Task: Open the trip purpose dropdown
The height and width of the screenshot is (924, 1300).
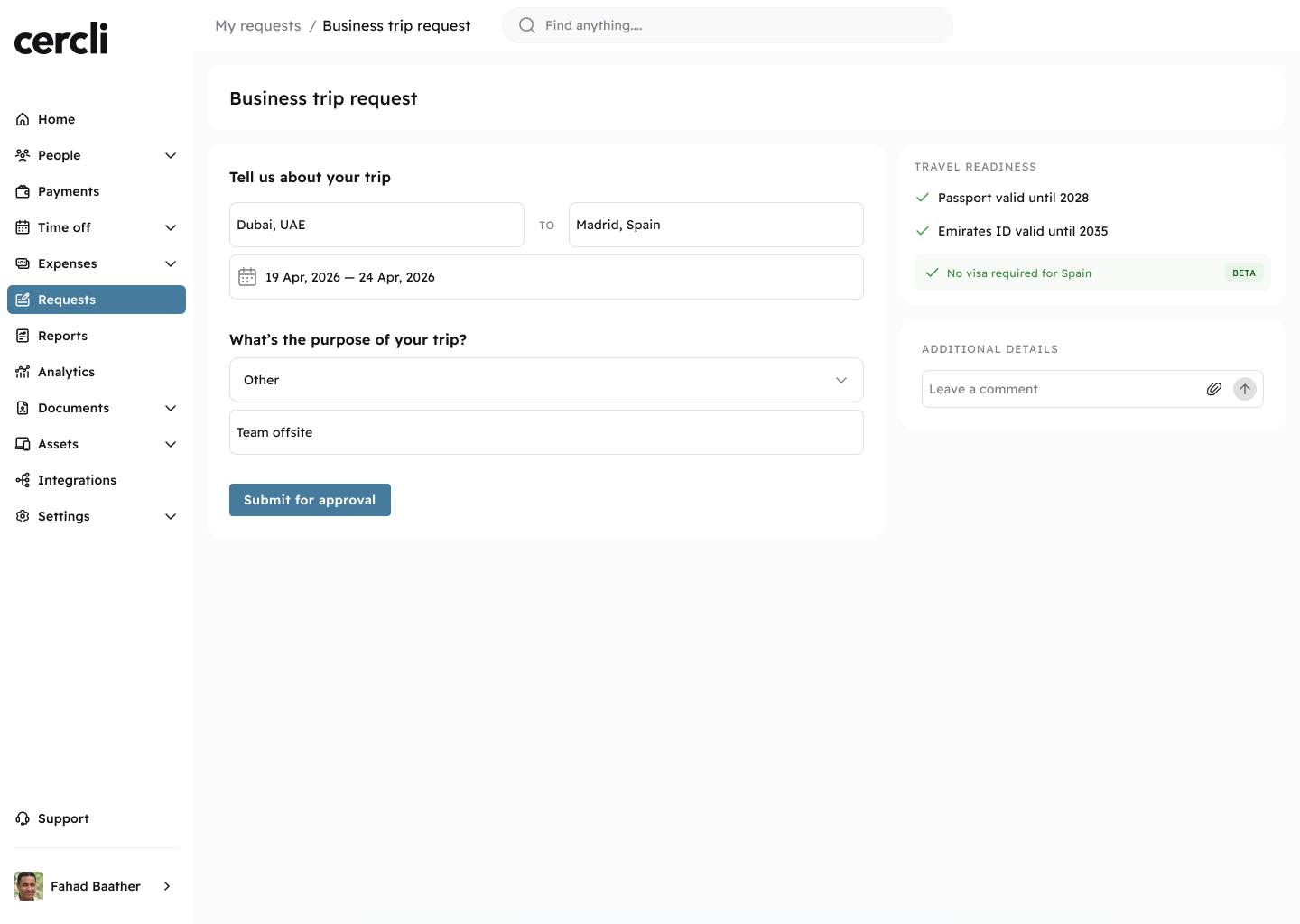Action: click(x=546, y=380)
